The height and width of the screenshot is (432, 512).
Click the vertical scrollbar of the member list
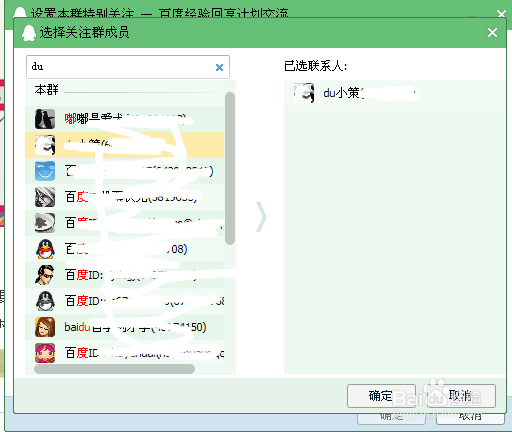point(230,169)
